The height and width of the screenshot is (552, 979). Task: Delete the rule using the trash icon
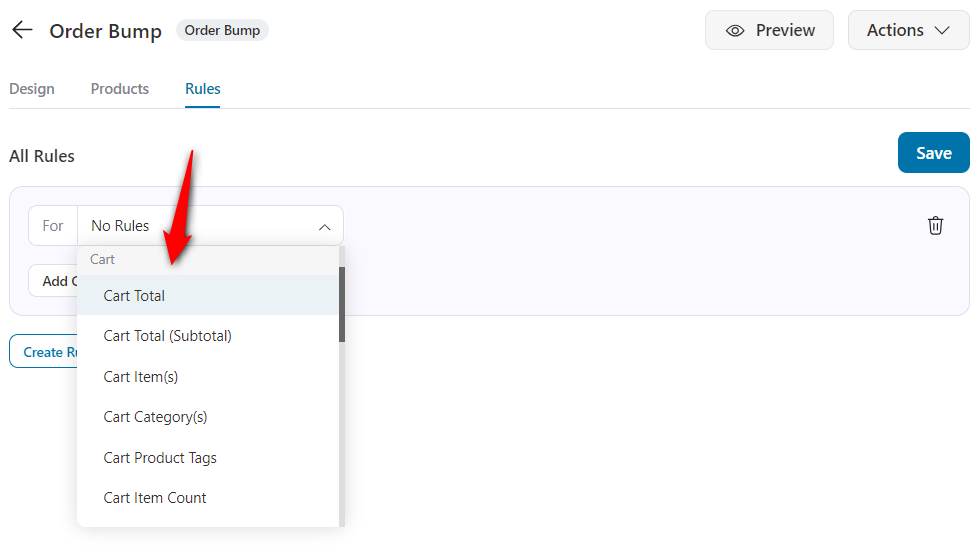(x=935, y=225)
